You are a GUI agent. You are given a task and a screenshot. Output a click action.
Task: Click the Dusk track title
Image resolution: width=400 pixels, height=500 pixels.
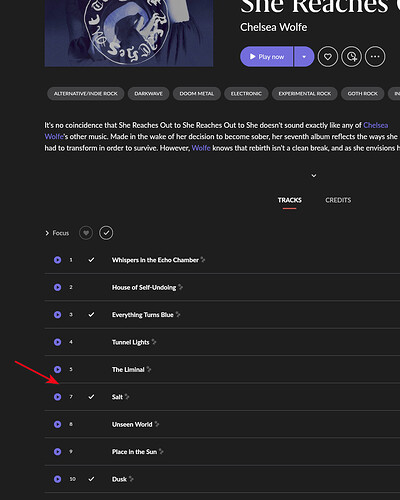(119, 479)
